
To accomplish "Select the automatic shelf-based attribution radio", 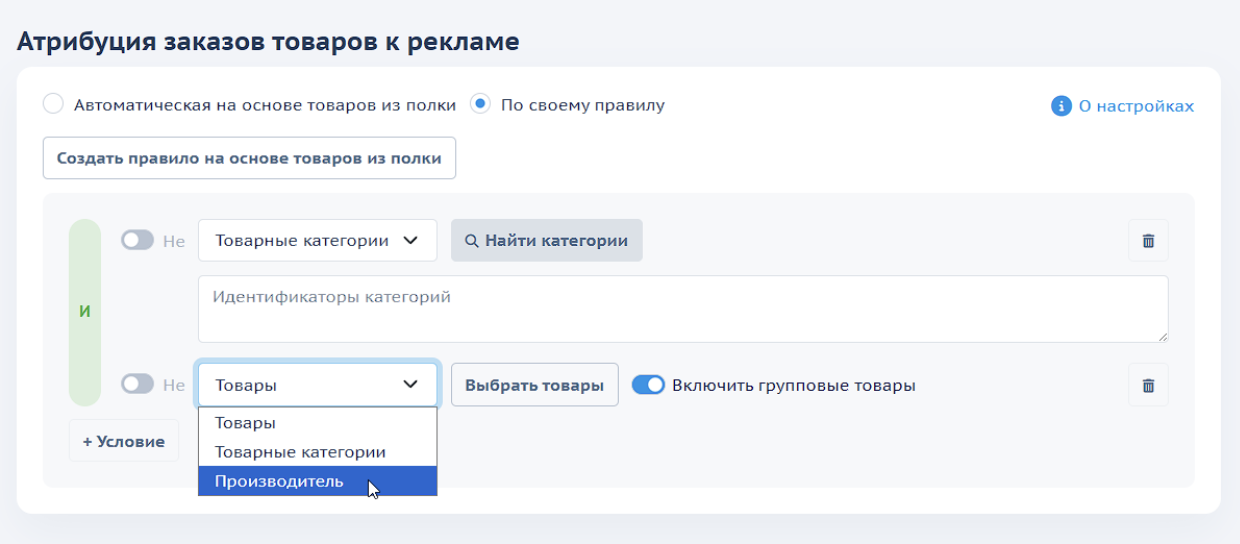I will (x=54, y=104).
